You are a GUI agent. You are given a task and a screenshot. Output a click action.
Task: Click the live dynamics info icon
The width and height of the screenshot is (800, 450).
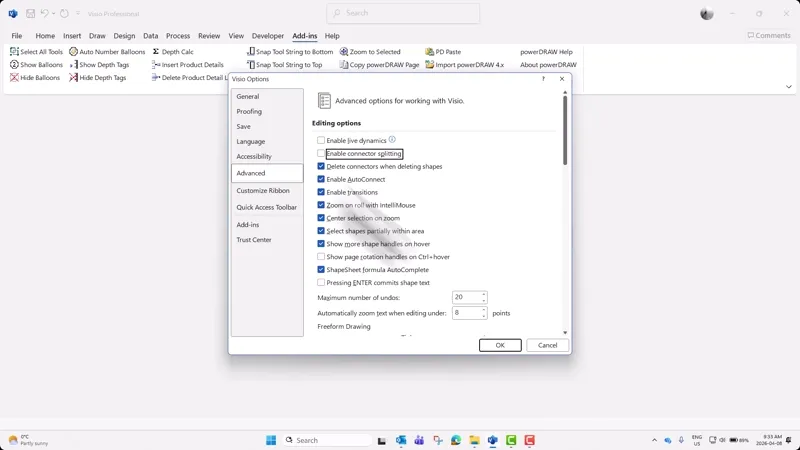coord(392,139)
